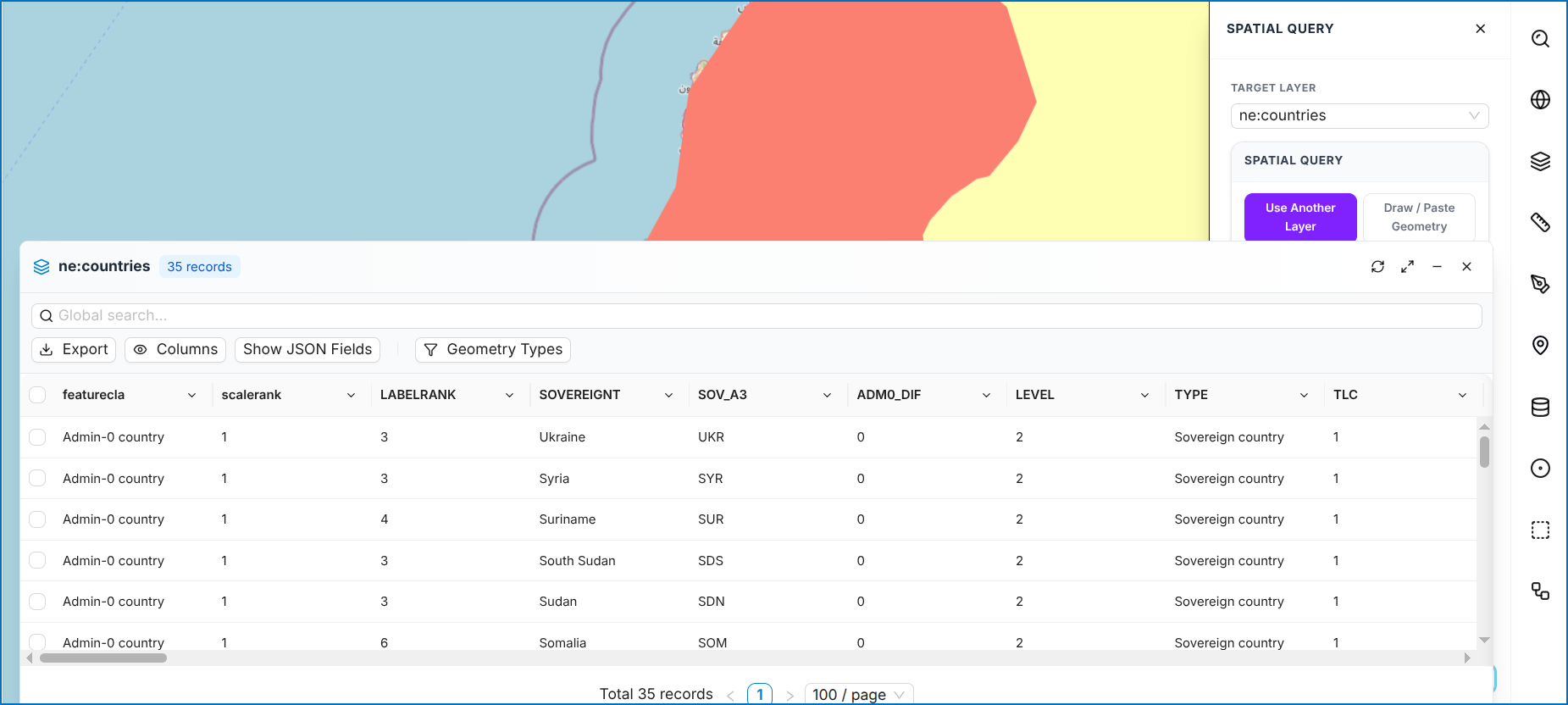Open the 100 / page size dropdown
This screenshot has width=1568, height=705.
coord(859,694)
